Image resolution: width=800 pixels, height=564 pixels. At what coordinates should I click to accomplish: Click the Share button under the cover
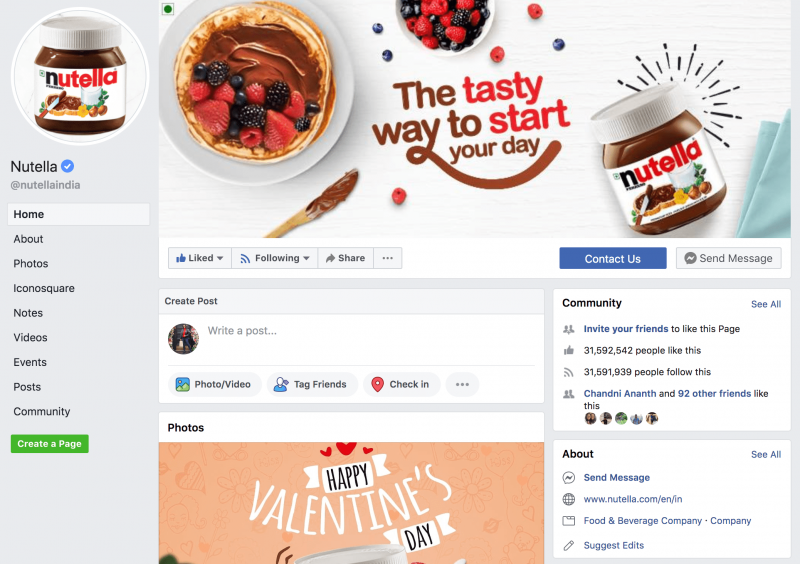coord(346,258)
